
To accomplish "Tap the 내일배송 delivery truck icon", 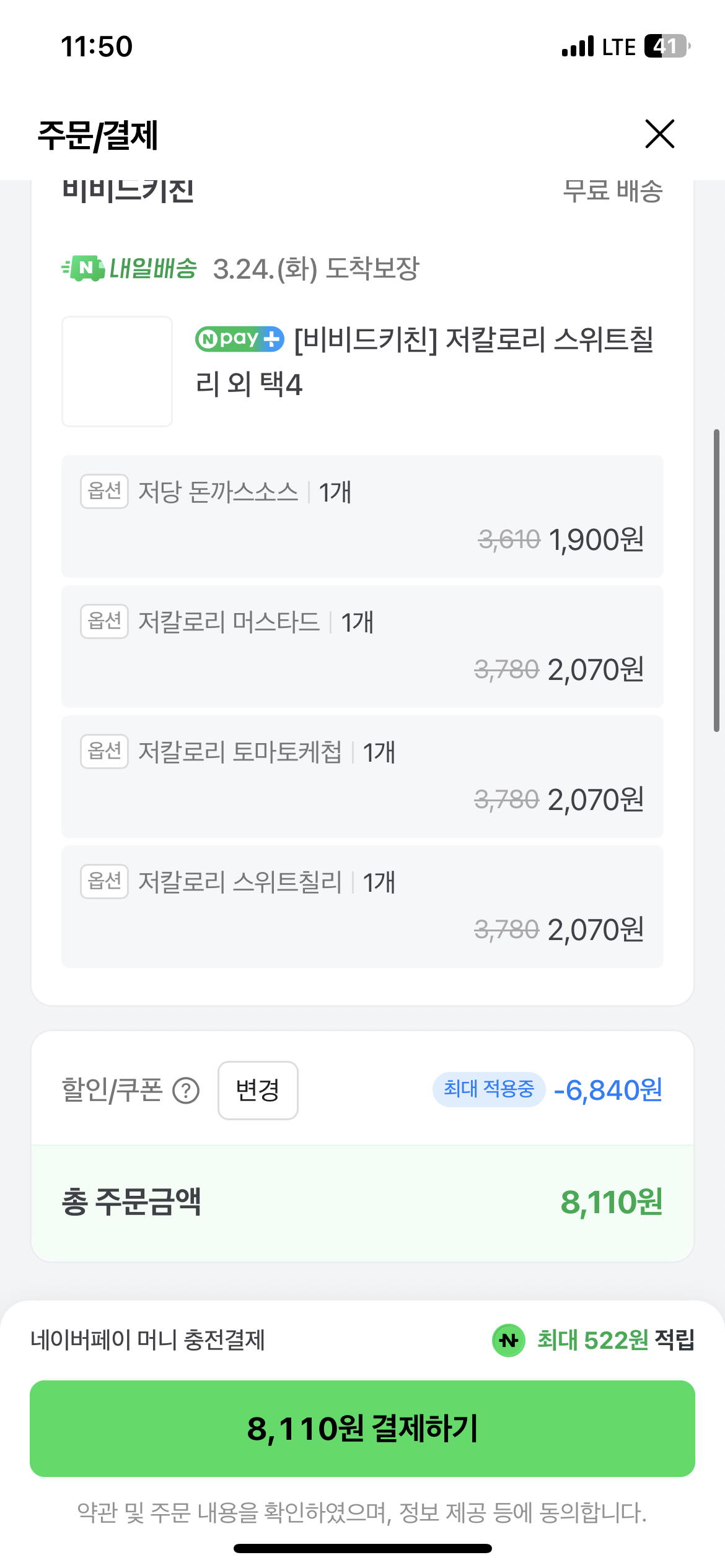I will 84,269.
